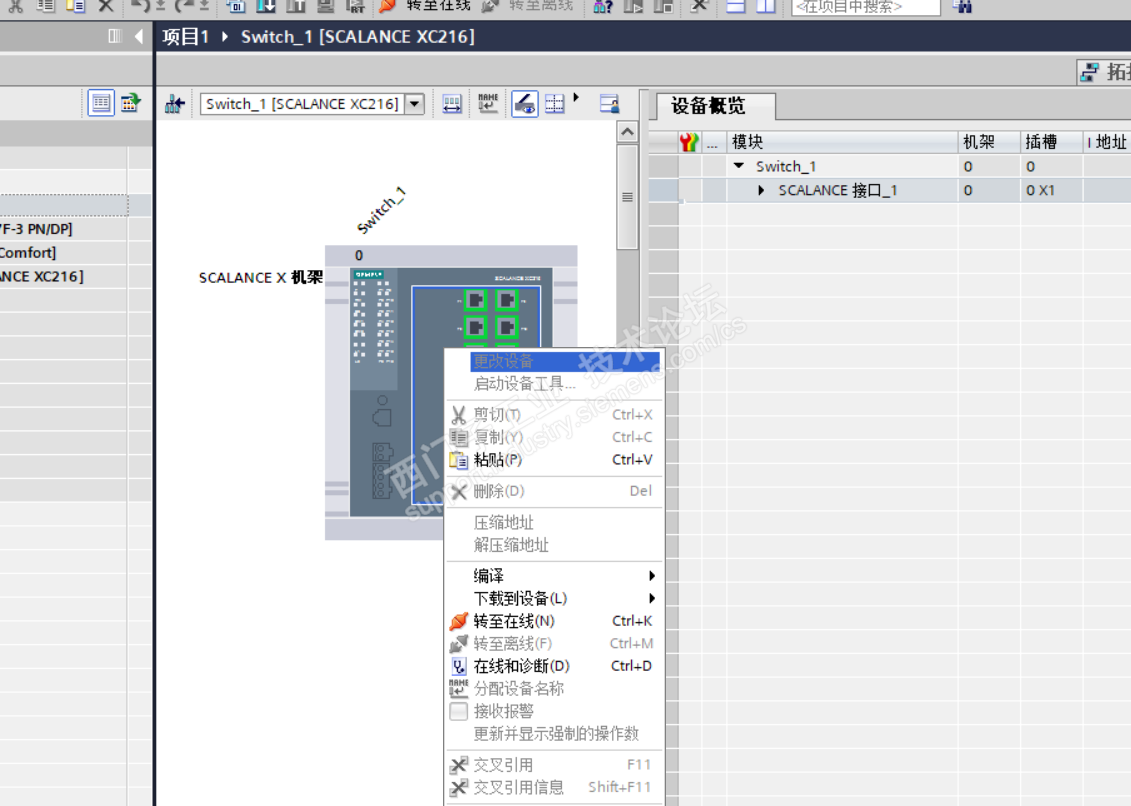This screenshot has height=806, width=1131.
Task: Click the project tree panel layout icon
Action: 115,36
